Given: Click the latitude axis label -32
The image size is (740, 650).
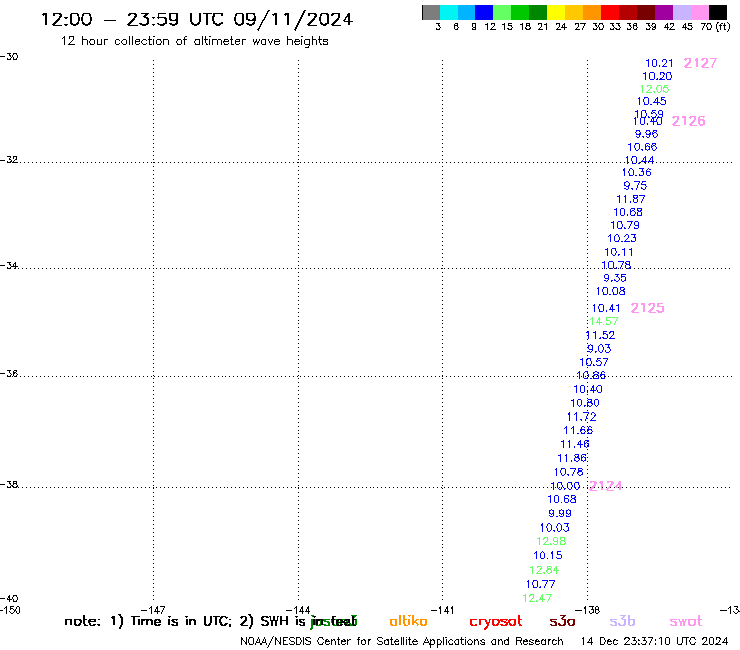Looking at the screenshot, I should pos(9,160).
